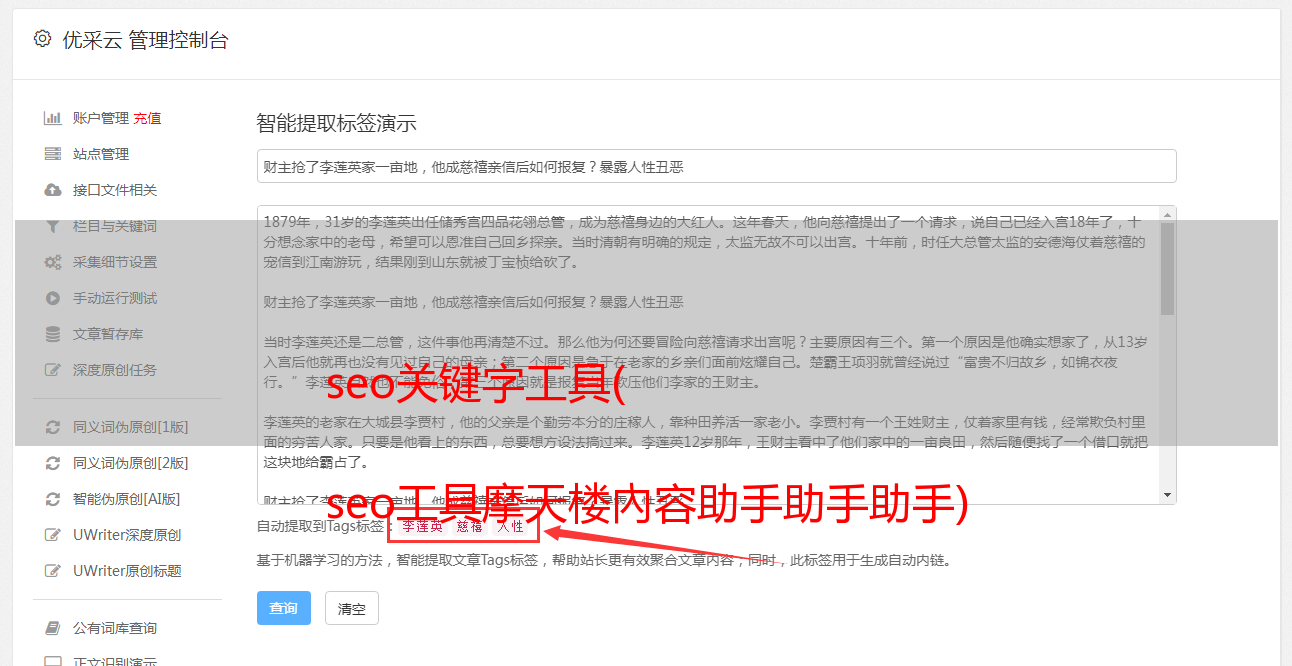Image resolution: width=1292 pixels, height=666 pixels.
Task: Select the UWriter深度原创 edit icon
Action: point(53,535)
